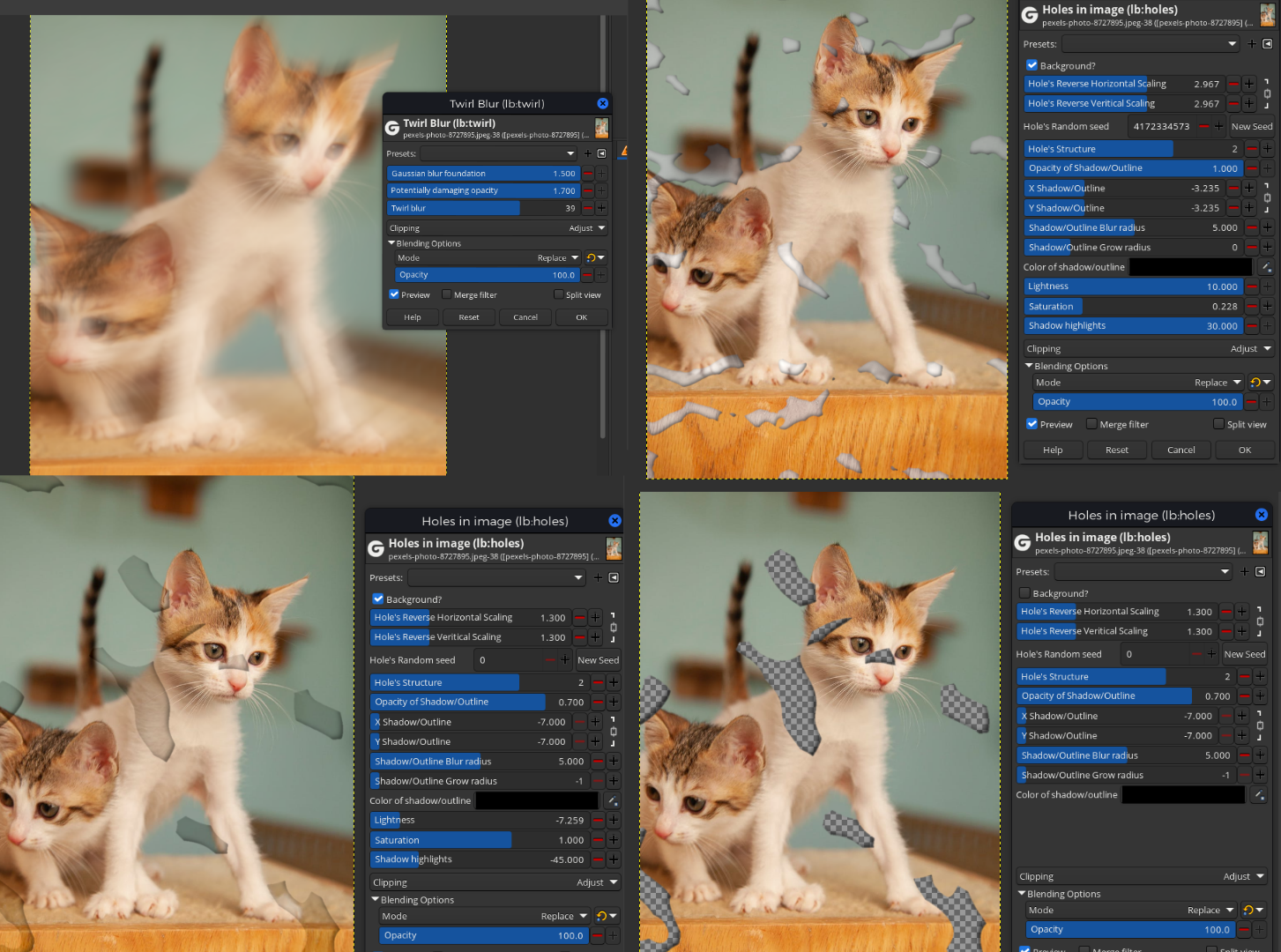Image resolution: width=1281 pixels, height=952 pixels.
Task: Click minus button beside Twirl blur value 39
Action: pos(588,209)
